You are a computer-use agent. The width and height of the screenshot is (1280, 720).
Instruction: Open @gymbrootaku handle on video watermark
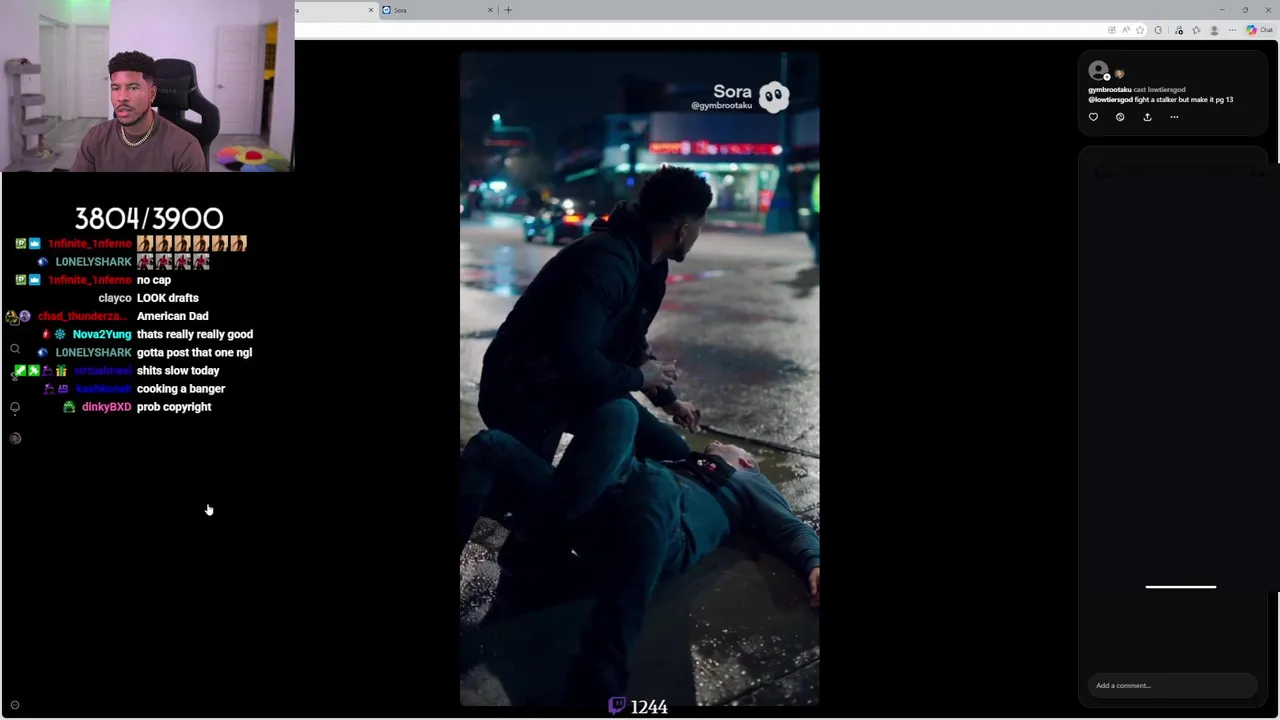pyautogui.click(x=721, y=105)
